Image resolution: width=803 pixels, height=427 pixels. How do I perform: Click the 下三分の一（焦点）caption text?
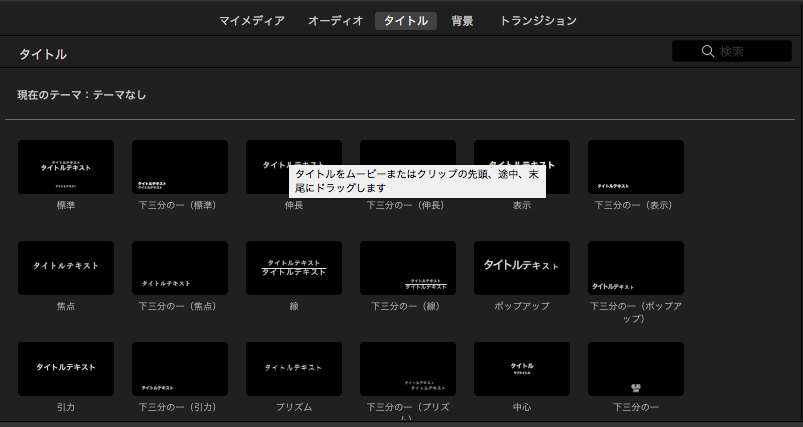coord(180,306)
